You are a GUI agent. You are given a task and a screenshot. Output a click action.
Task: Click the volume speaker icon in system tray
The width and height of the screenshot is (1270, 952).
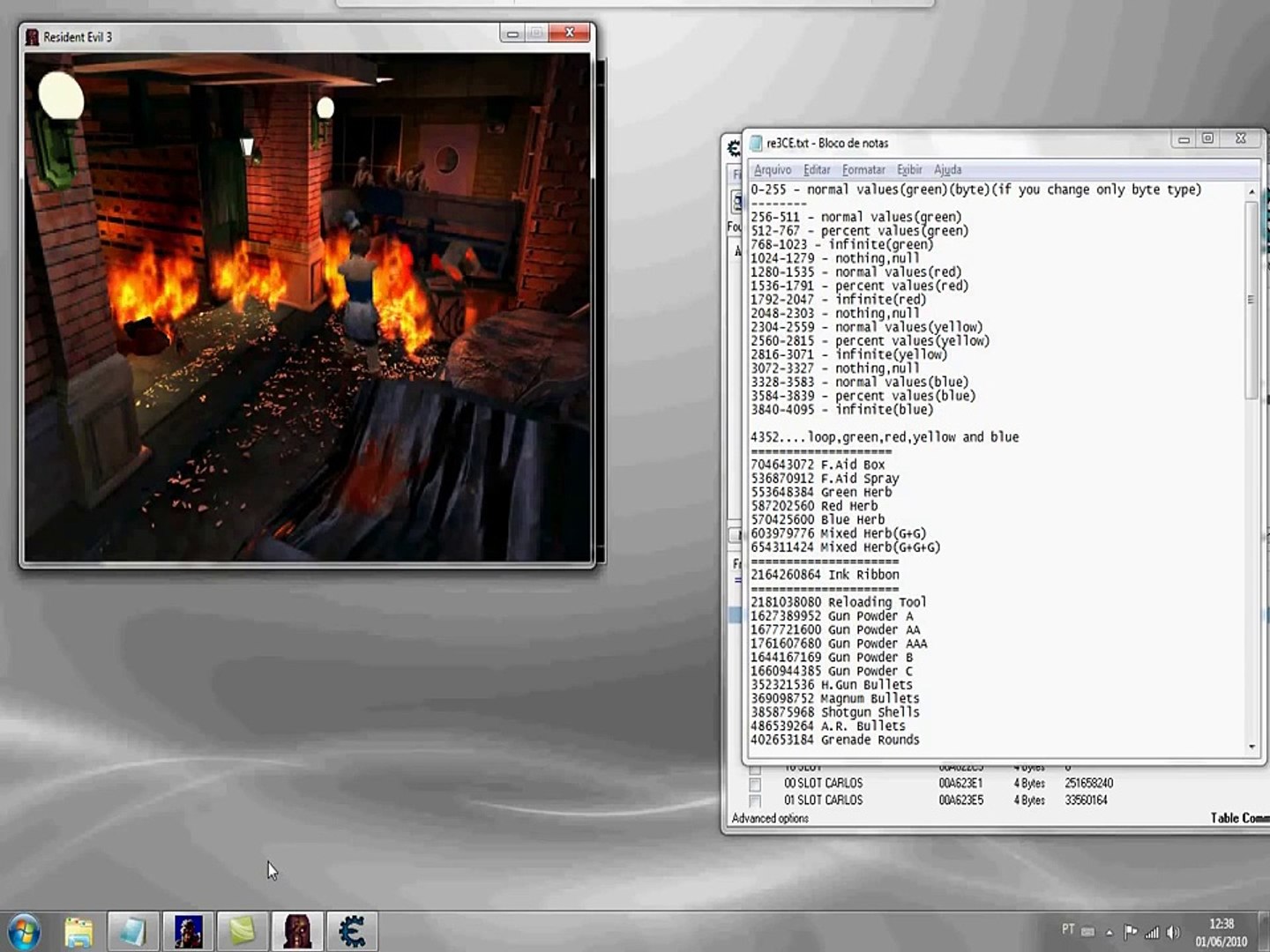click(x=1173, y=932)
